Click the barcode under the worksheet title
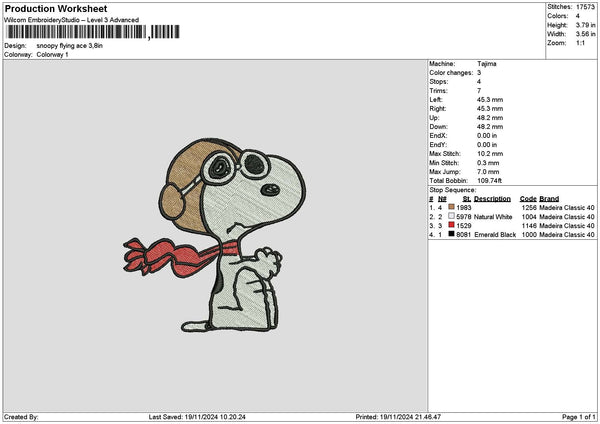The height and width of the screenshot is (424, 600). [93, 32]
